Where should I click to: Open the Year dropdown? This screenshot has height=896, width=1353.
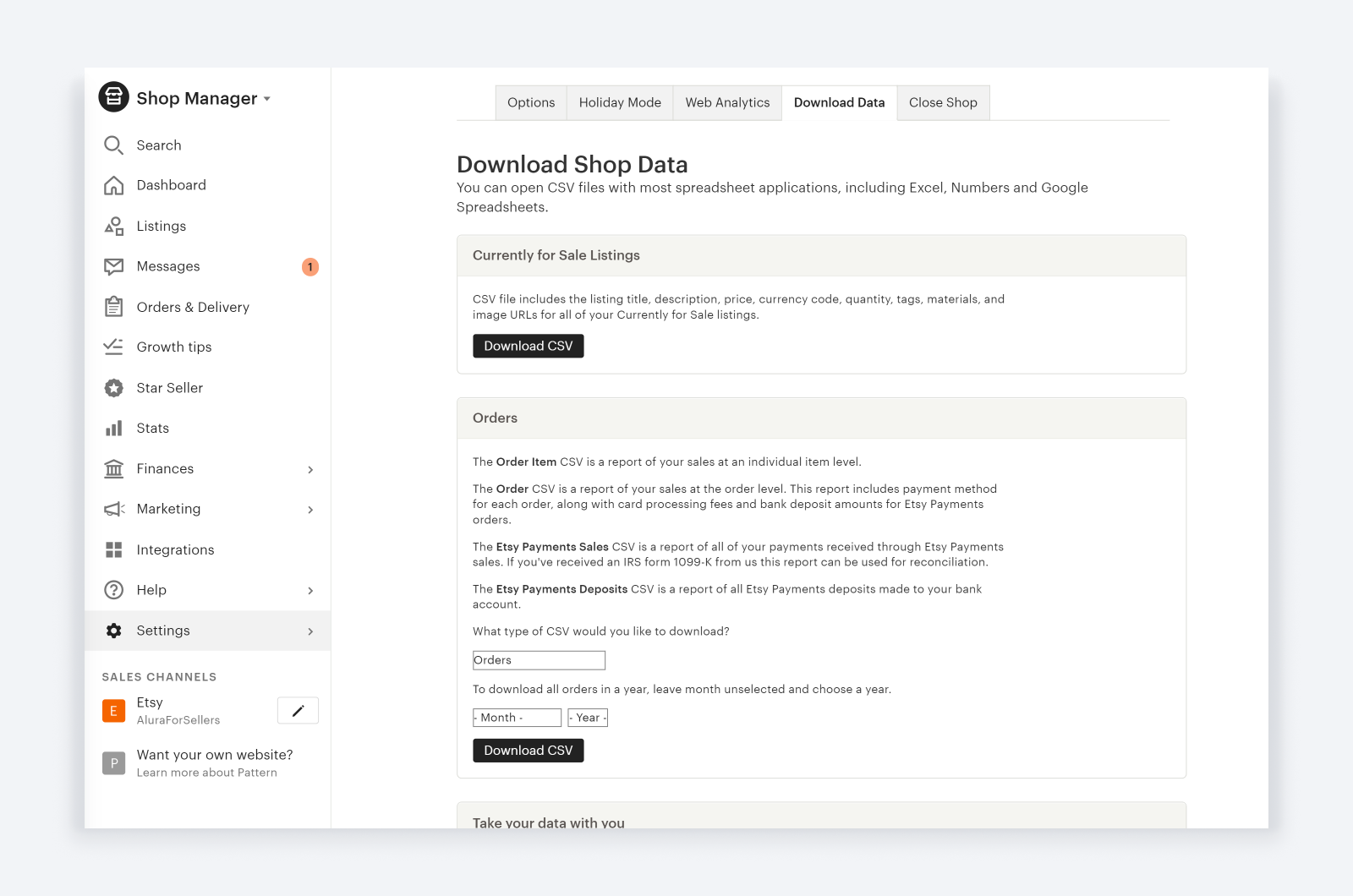[588, 717]
